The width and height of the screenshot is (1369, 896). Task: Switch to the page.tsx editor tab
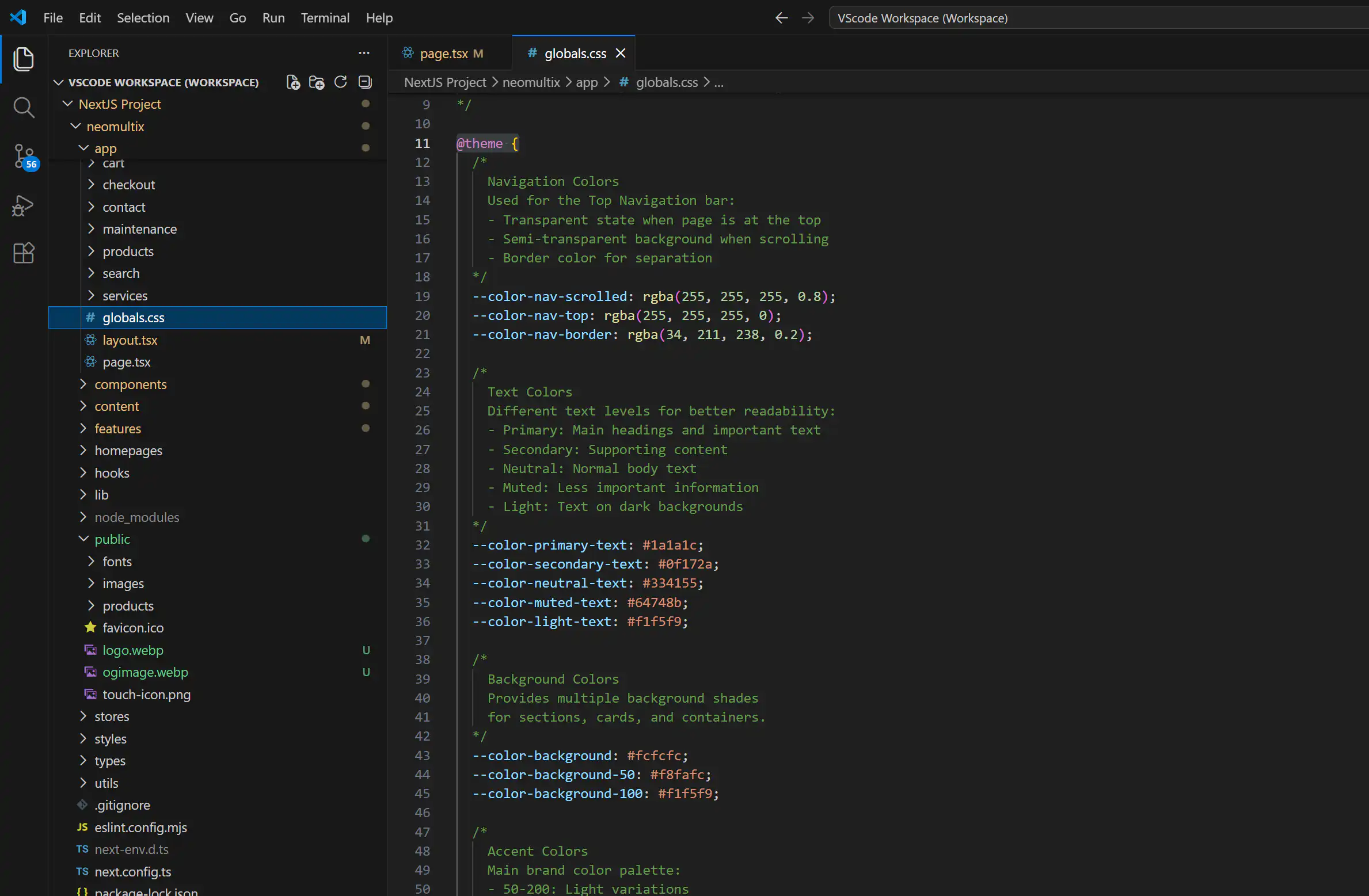pos(450,53)
